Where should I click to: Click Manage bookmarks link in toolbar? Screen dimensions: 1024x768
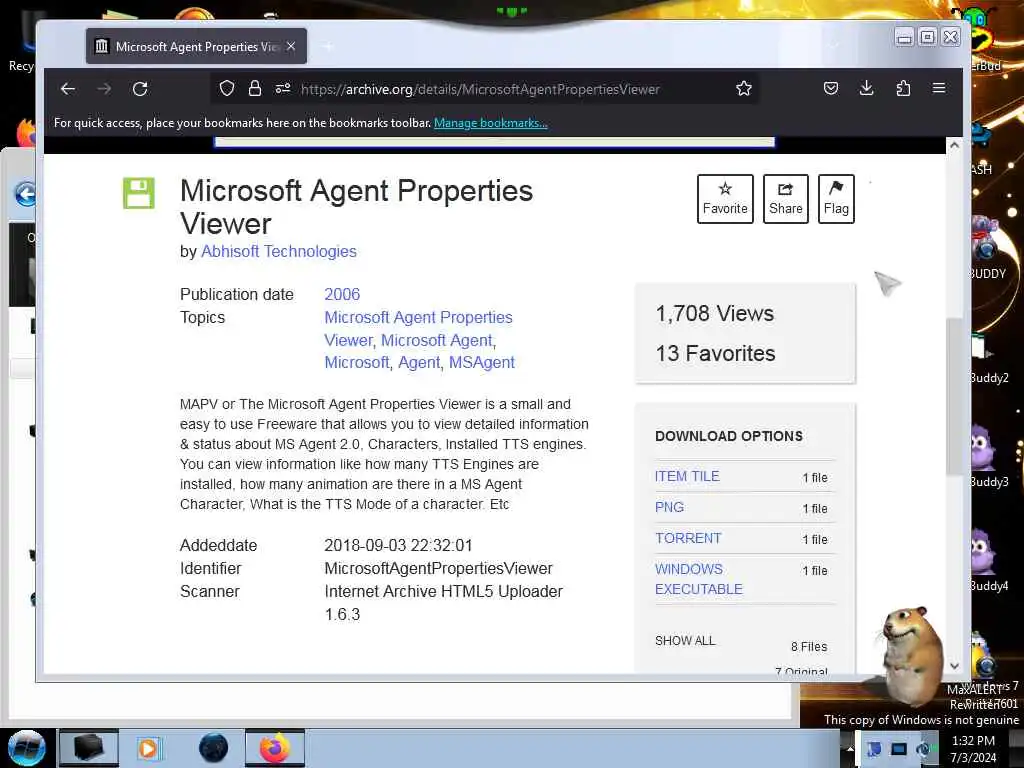[490, 123]
